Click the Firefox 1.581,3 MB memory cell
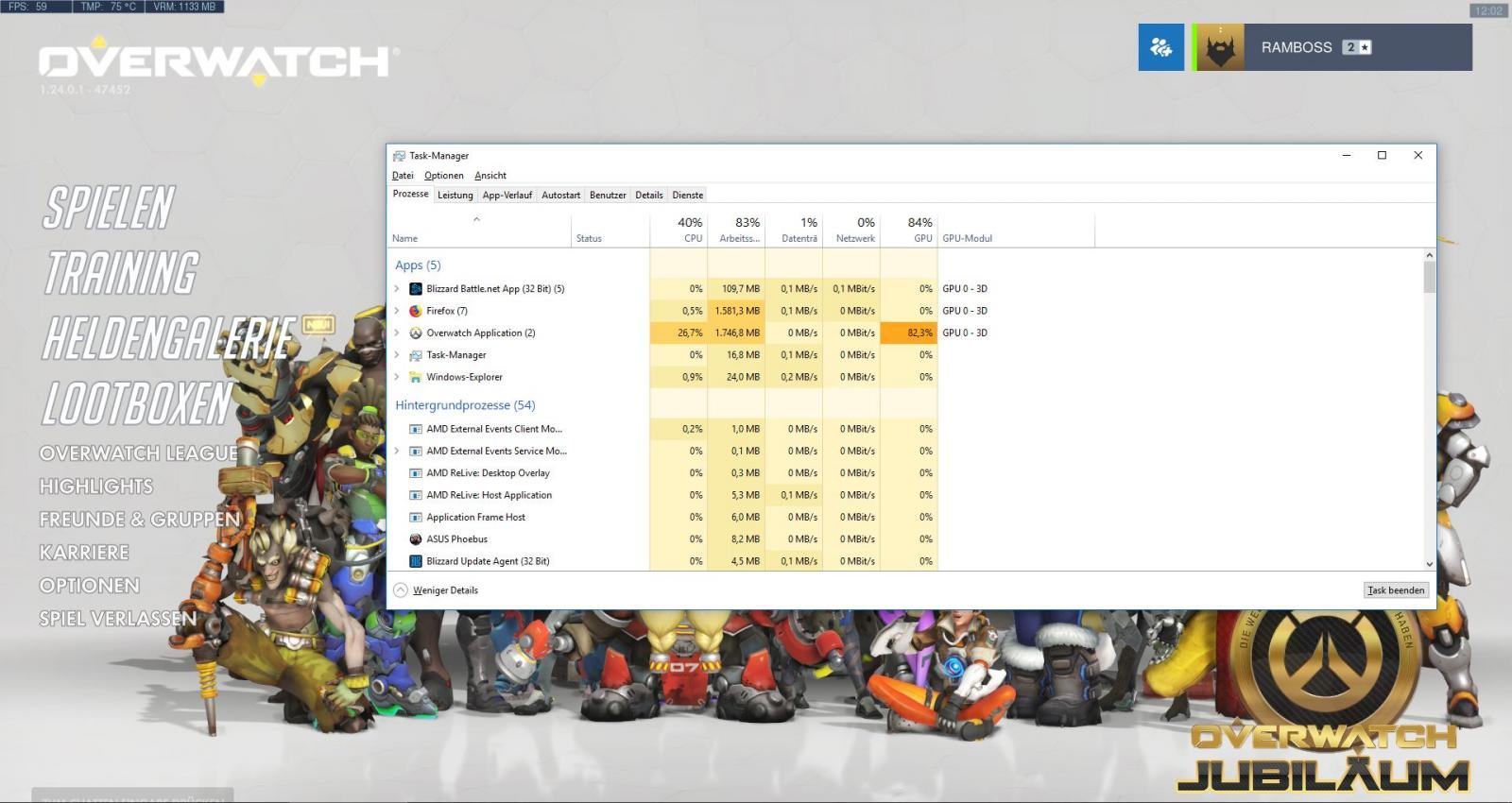Viewport: 1512px width, 803px height. pos(736,311)
